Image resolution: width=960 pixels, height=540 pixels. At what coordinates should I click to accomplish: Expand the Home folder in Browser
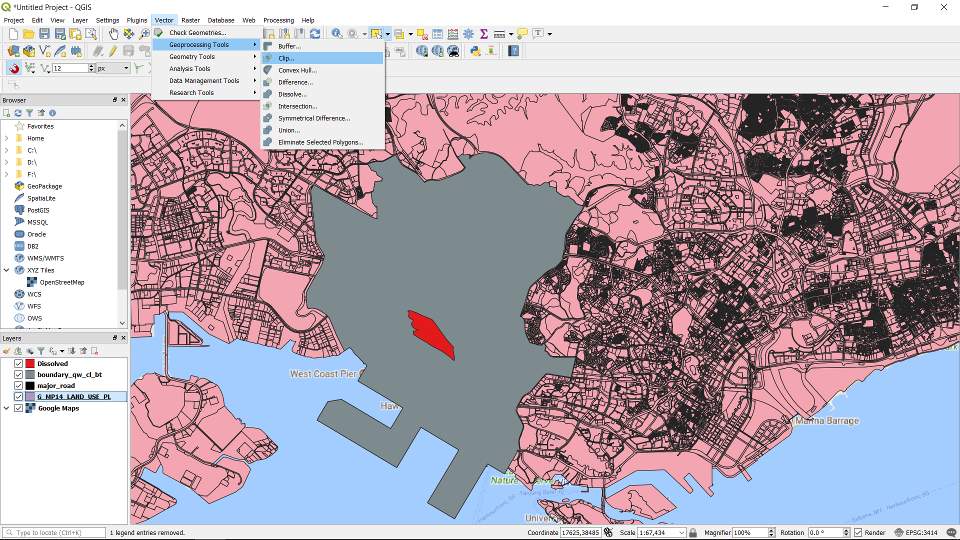point(6,138)
